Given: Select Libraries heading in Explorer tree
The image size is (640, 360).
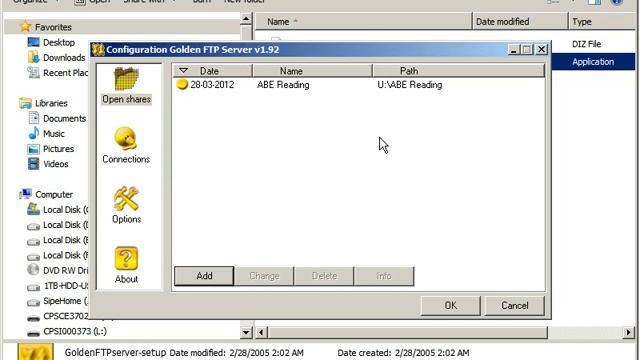Looking at the screenshot, I should (x=51, y=103).
